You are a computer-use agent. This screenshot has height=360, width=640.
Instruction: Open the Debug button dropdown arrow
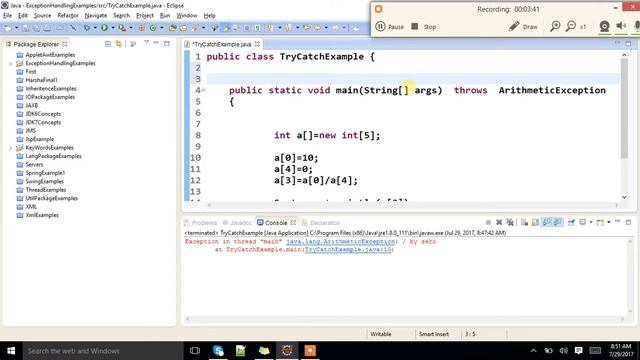[x=95, y=28]
